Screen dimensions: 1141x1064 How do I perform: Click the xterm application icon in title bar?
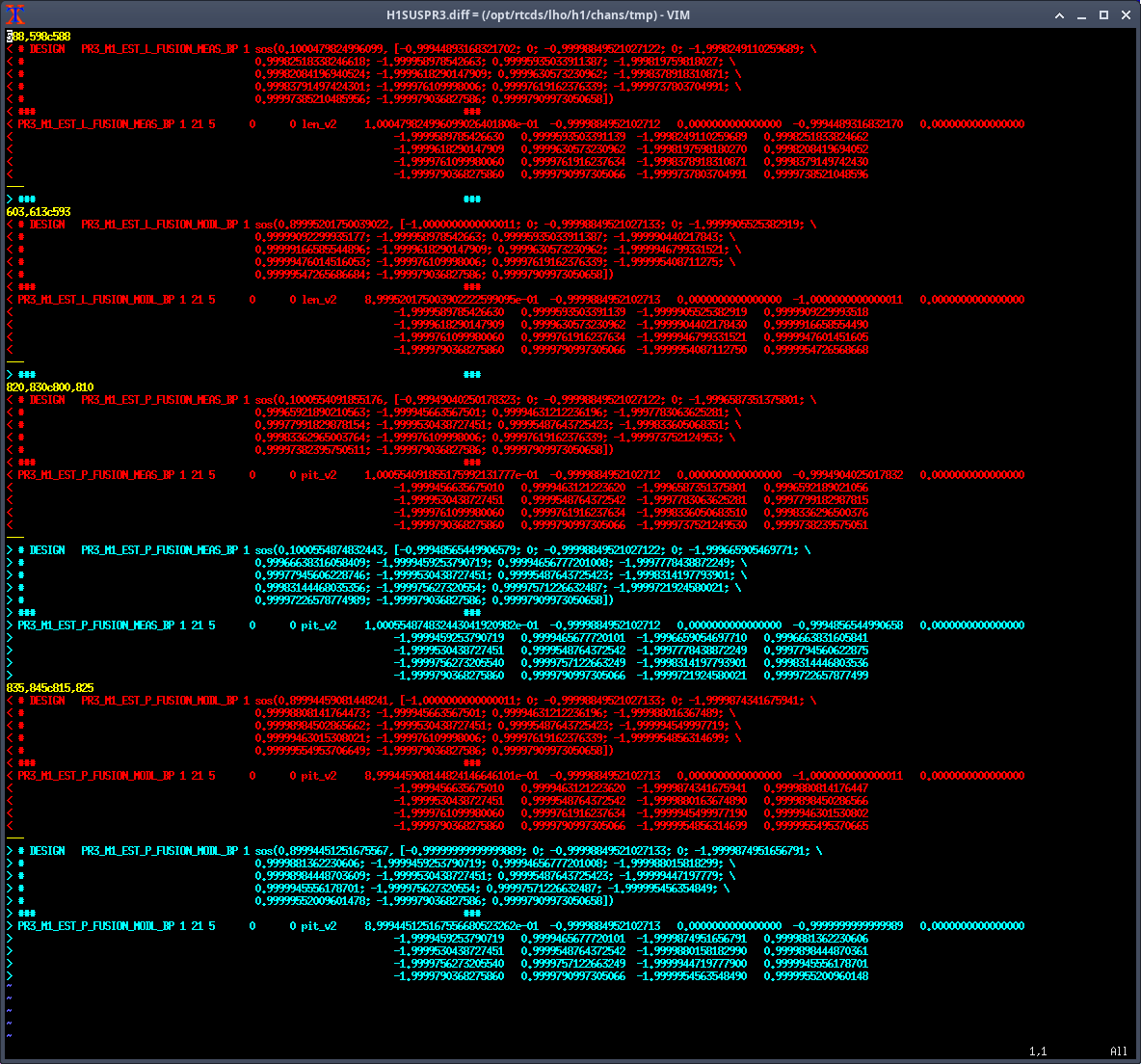14,14
